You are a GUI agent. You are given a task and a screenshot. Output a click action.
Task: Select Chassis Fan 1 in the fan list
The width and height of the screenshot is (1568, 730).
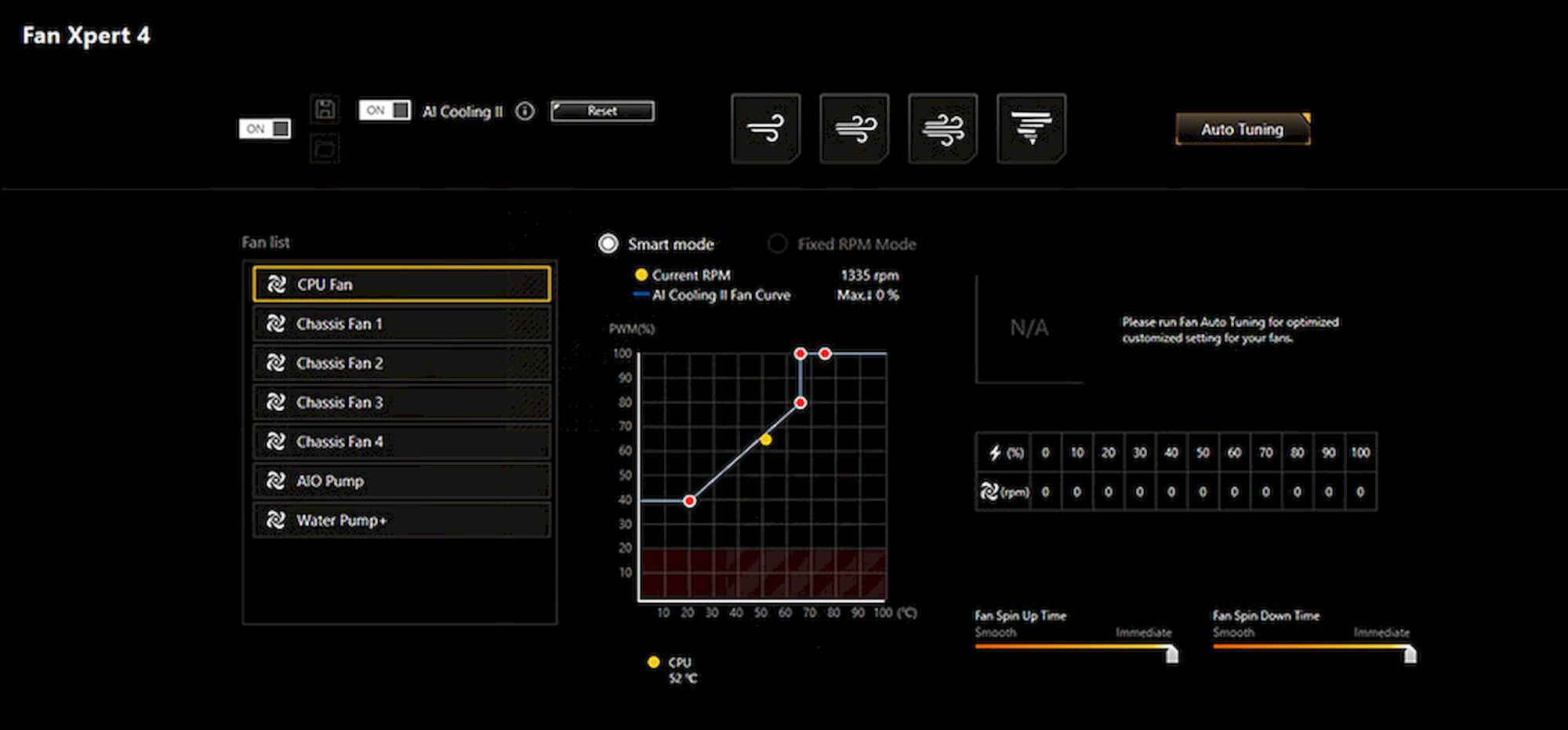pos(401,323)
